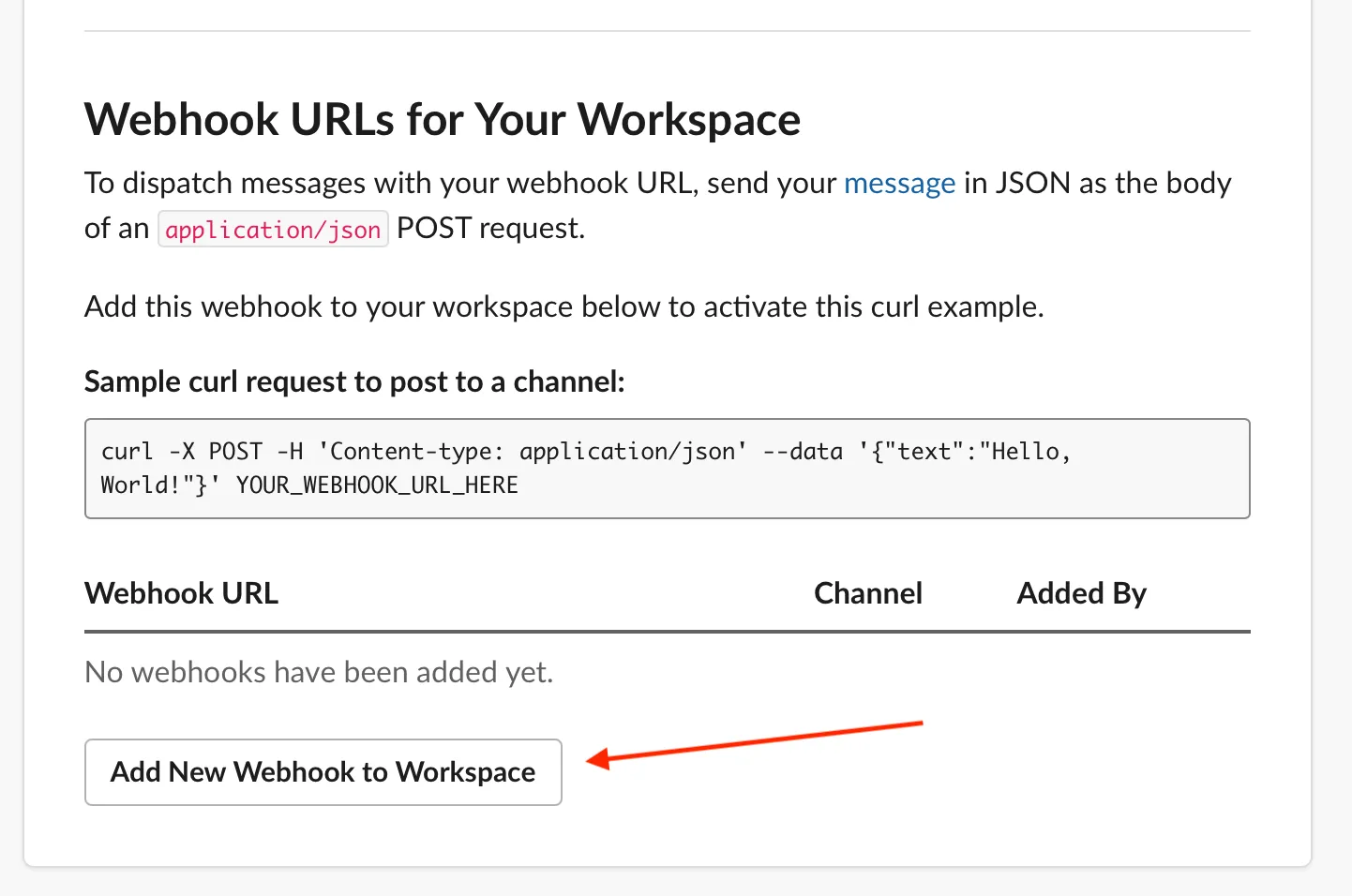Select the Added By column header

(x=1080, y=592)
